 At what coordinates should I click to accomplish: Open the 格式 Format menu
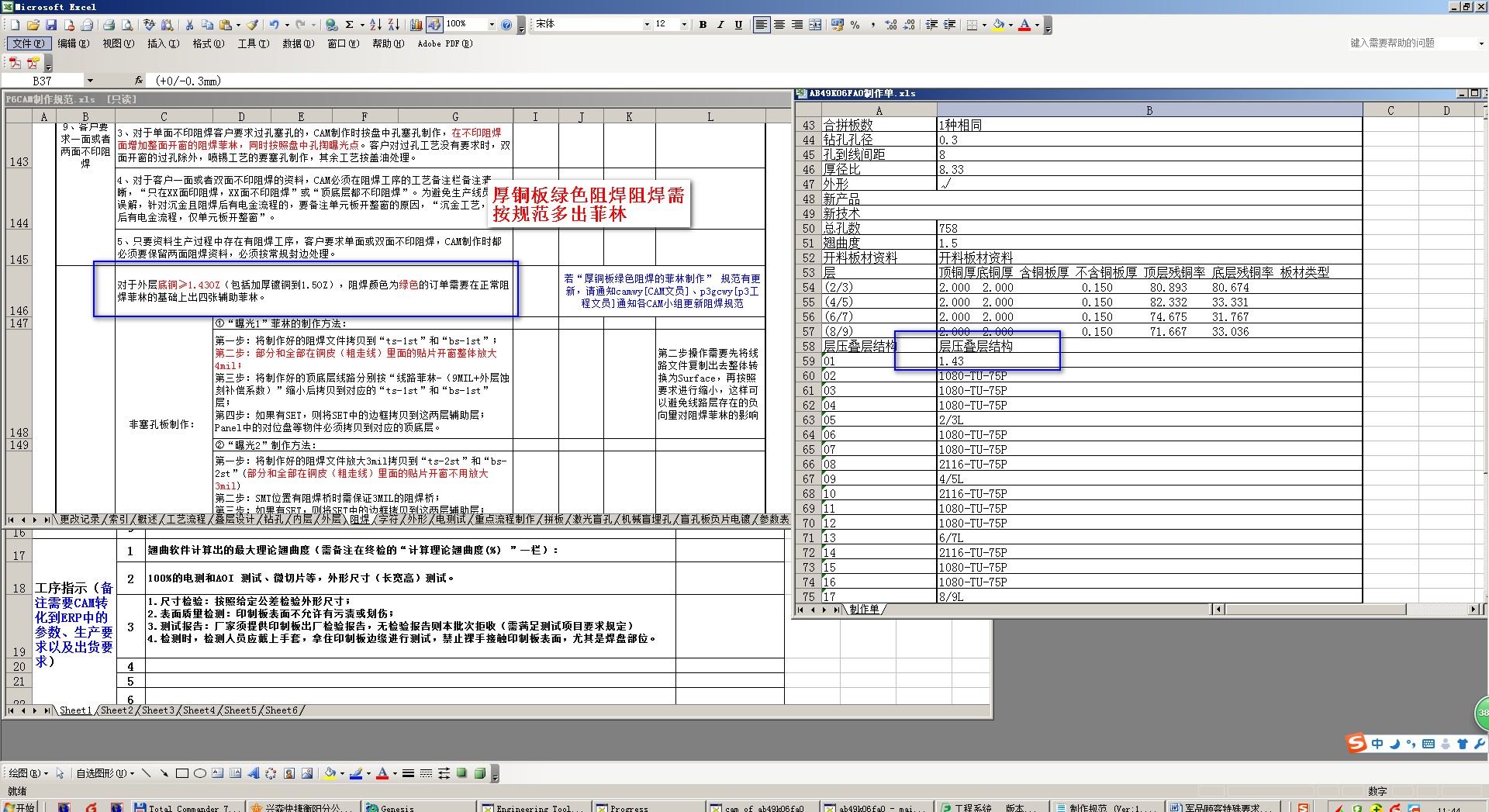(x=208, y=43)
